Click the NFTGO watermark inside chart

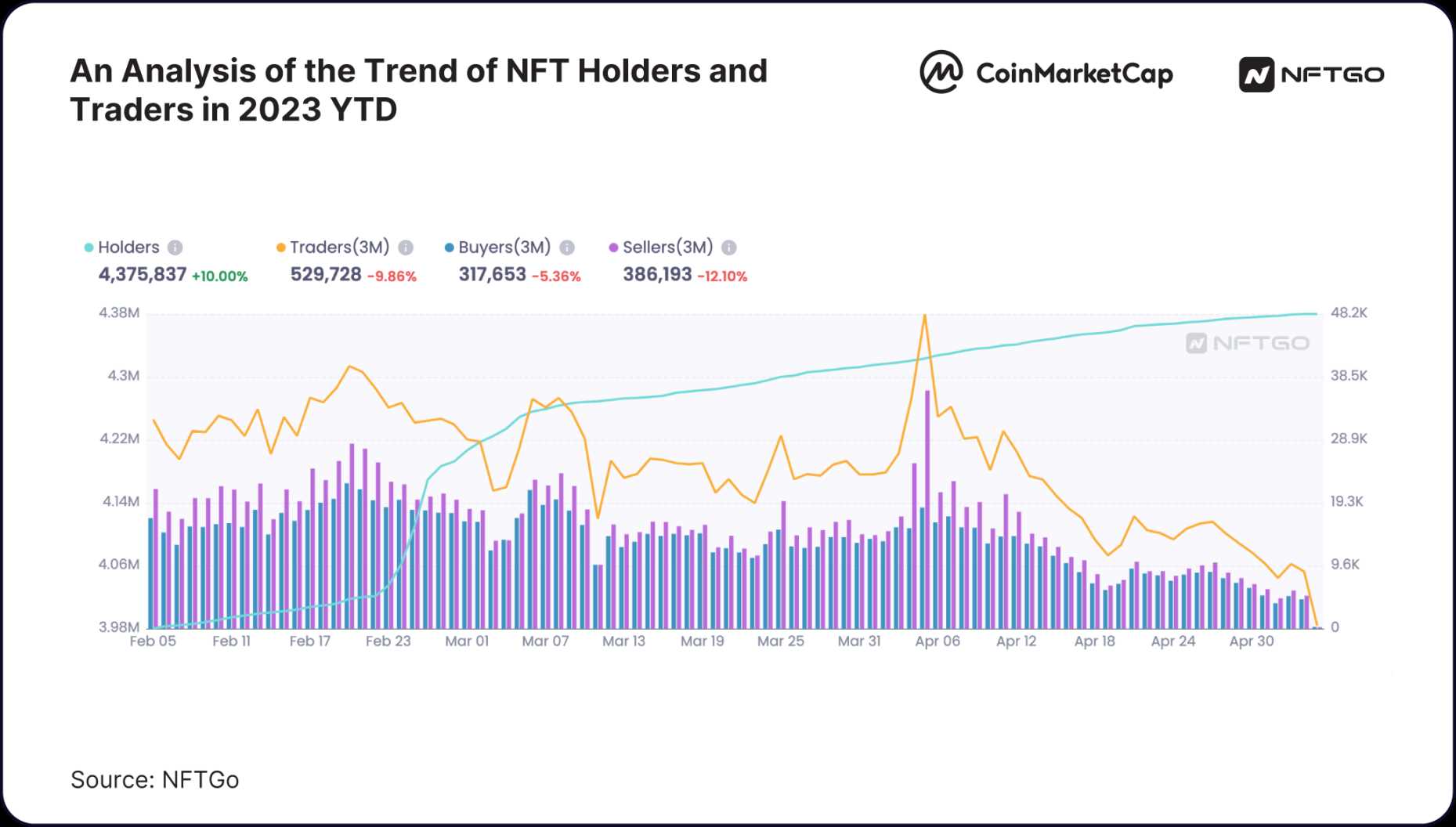[1247, 343]
